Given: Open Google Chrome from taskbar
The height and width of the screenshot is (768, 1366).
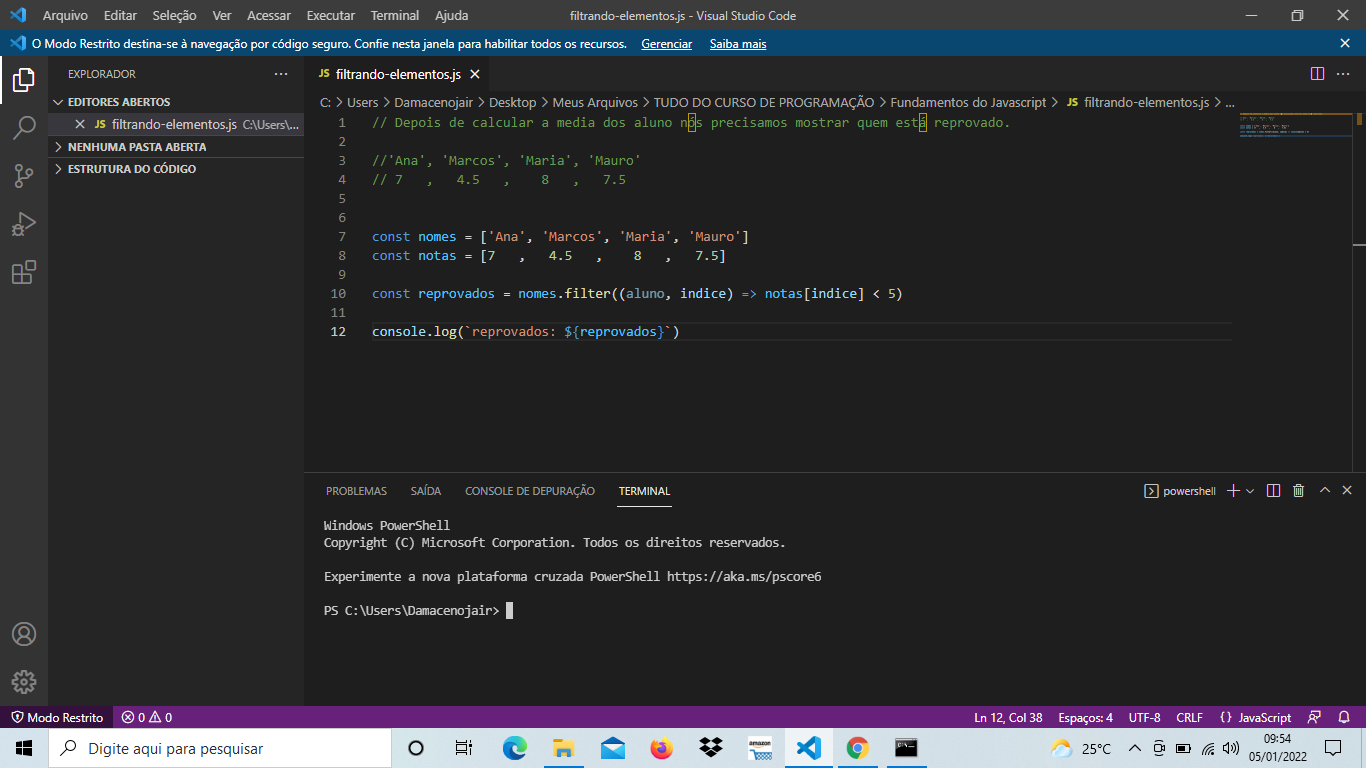Looking at the screenshot, I should (x=857, y=748).
